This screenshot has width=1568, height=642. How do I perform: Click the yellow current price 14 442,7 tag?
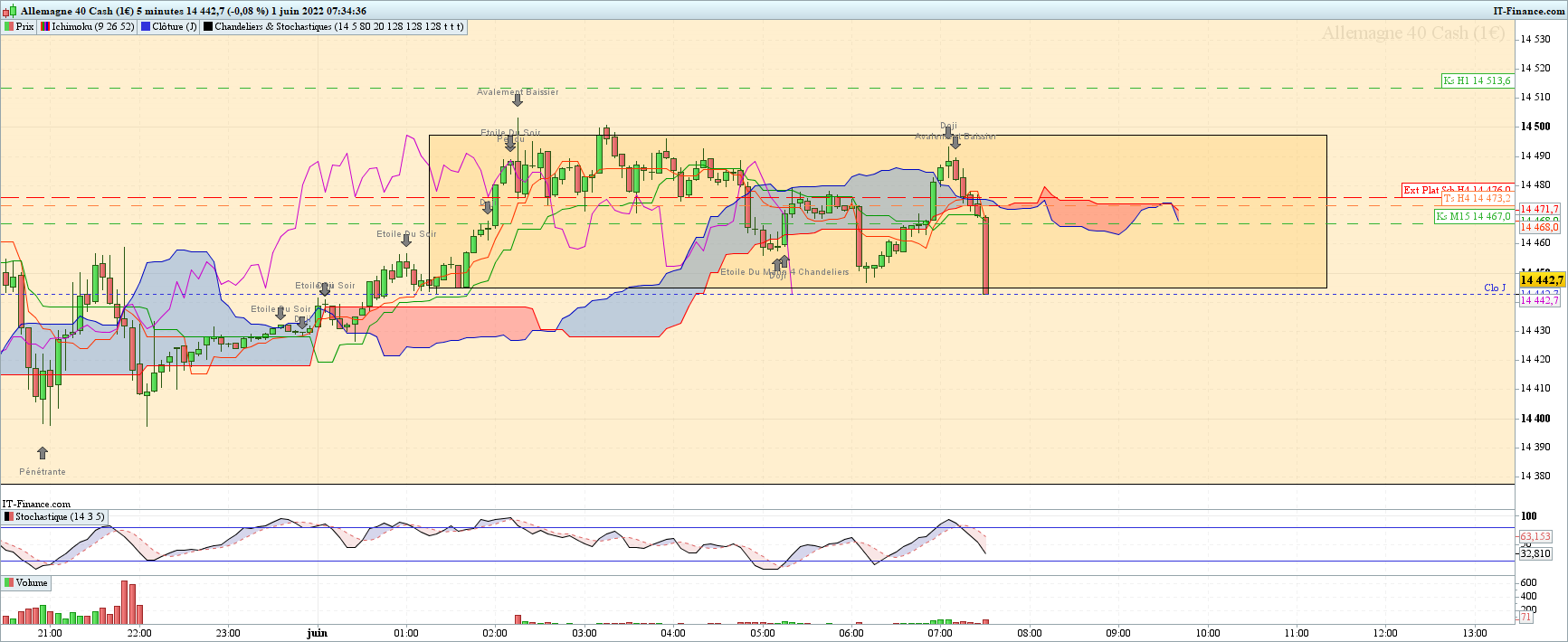(x=1540, y=280)
